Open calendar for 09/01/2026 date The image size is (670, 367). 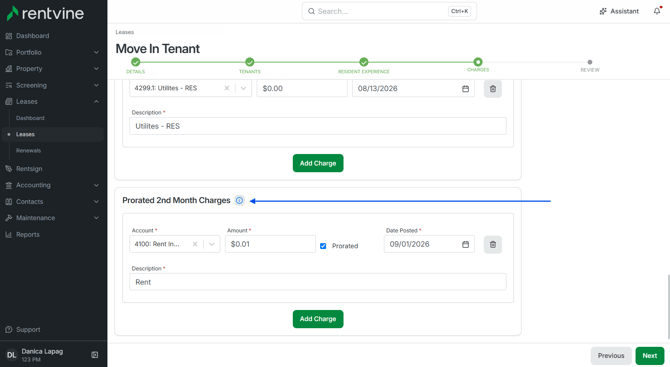pos(465,244)
